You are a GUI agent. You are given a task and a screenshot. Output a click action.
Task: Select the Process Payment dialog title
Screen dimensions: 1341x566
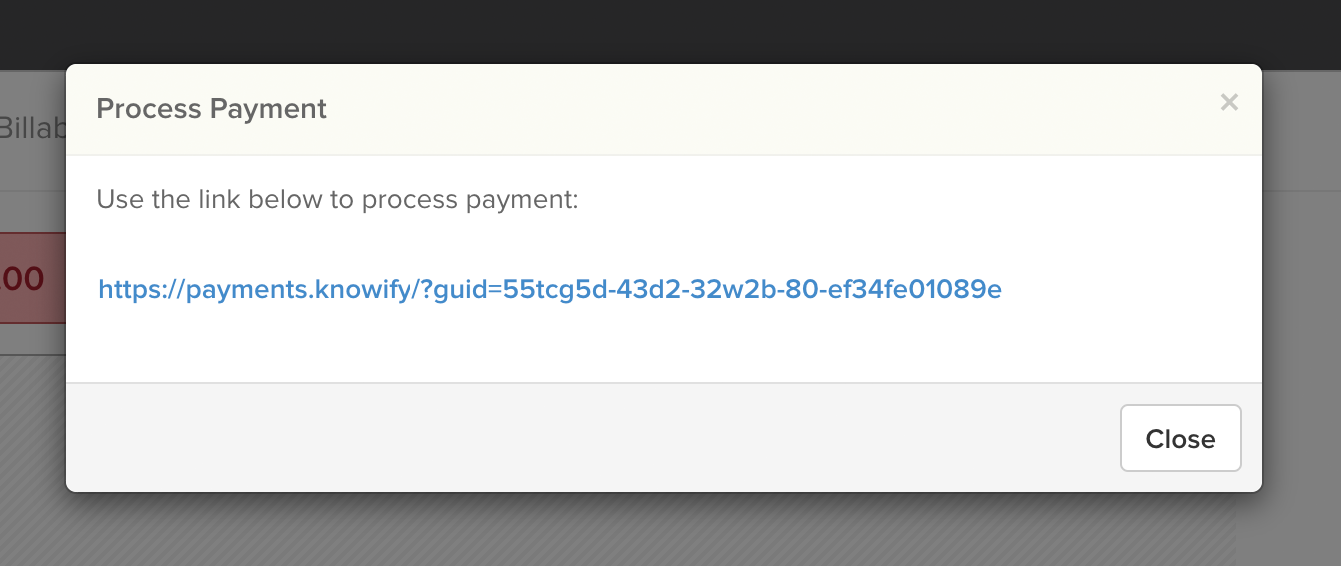[x=211, y=109]
